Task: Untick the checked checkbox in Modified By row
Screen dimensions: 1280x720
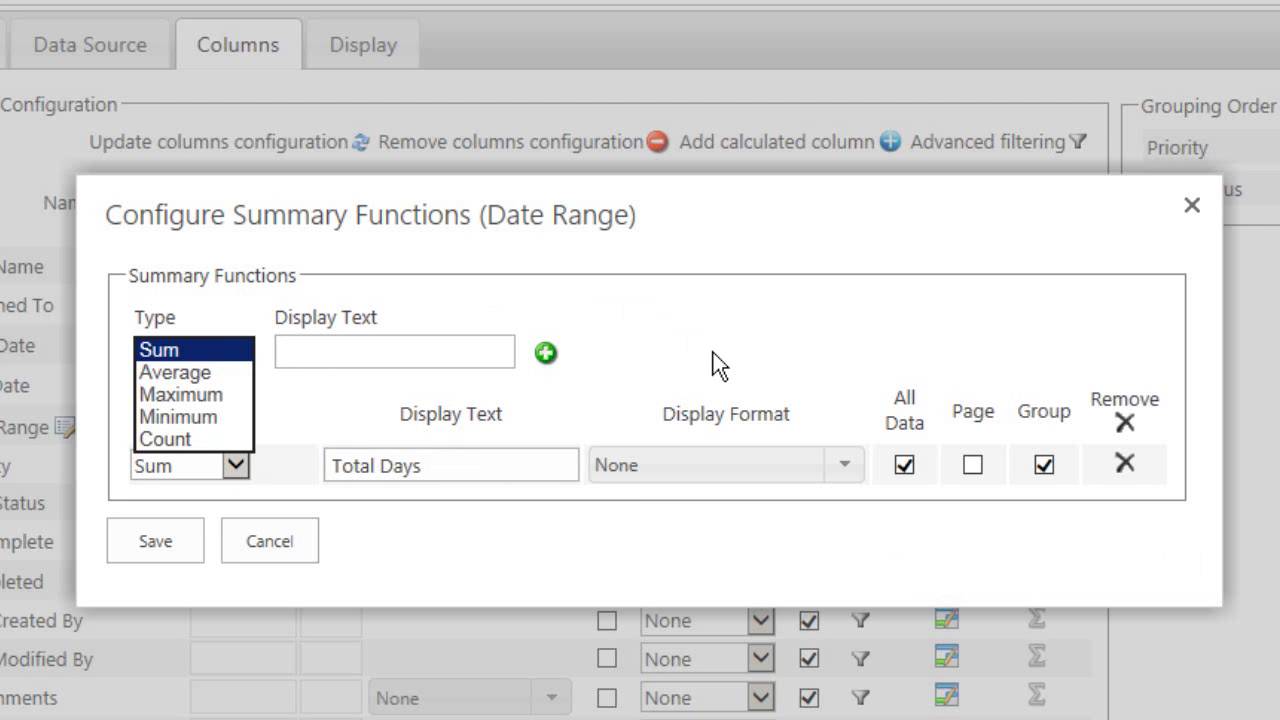Action: (809, 659)
